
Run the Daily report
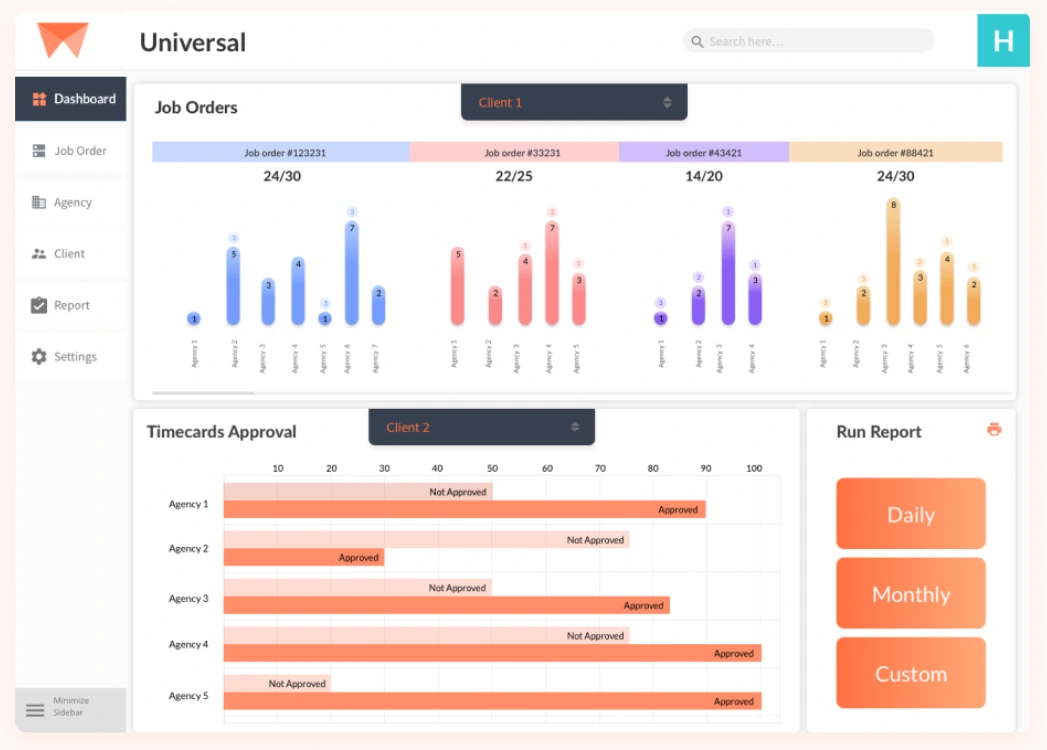[x=911, y=514]
